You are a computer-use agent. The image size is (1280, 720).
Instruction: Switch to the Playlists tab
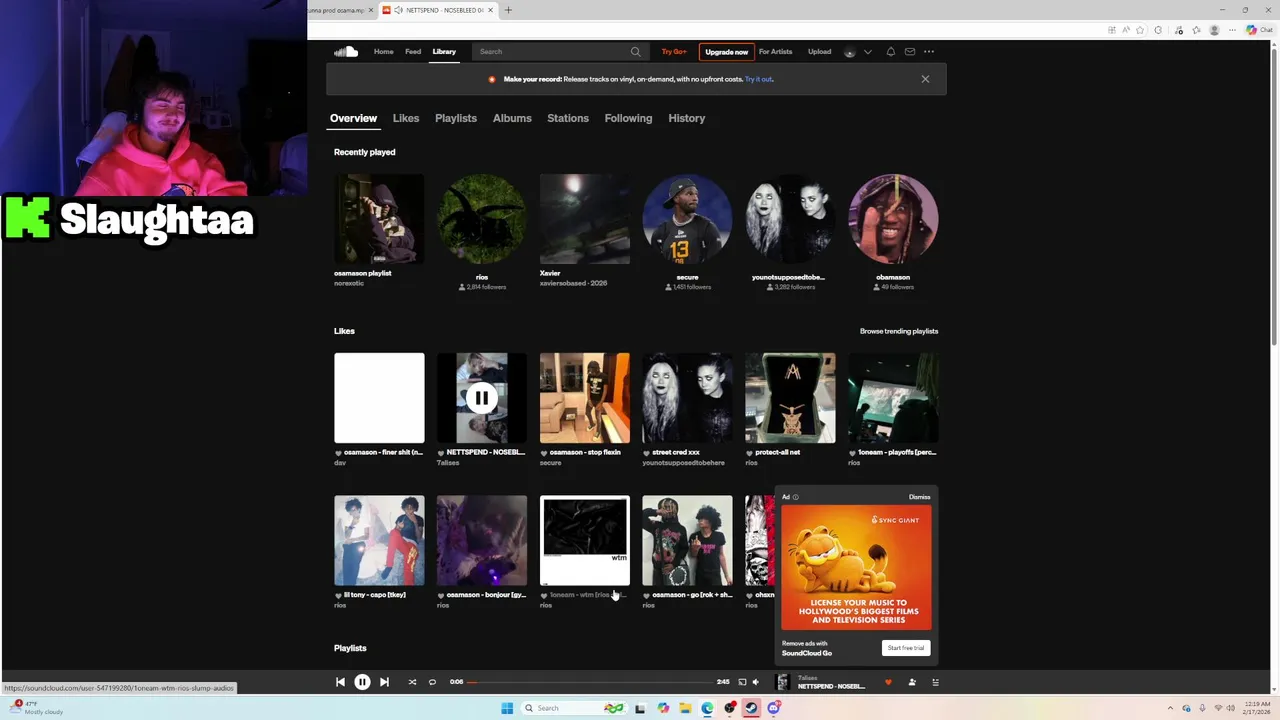coord(456,118)
